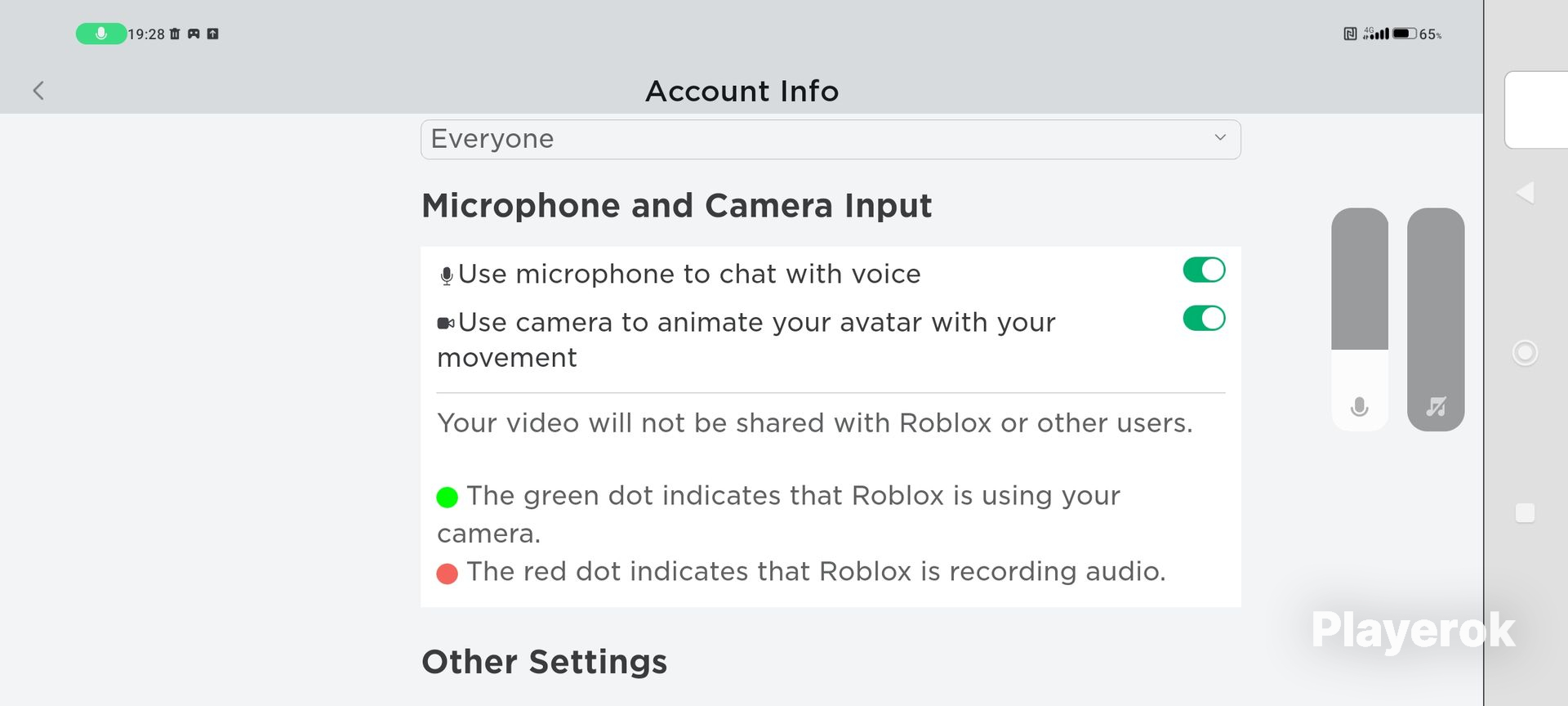
Task: Click the dropdown chevron arrow
Action: click(x=1220, y=137)
